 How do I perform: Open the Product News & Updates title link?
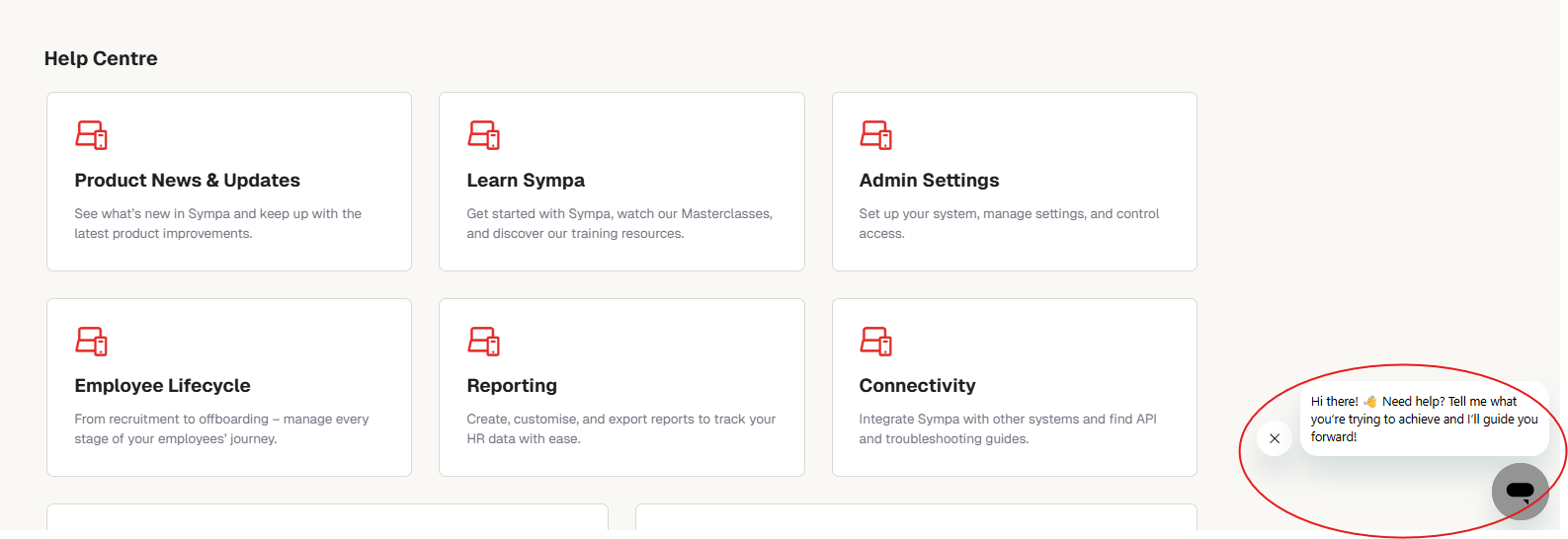pyautogui.click(x=187, y=181)
